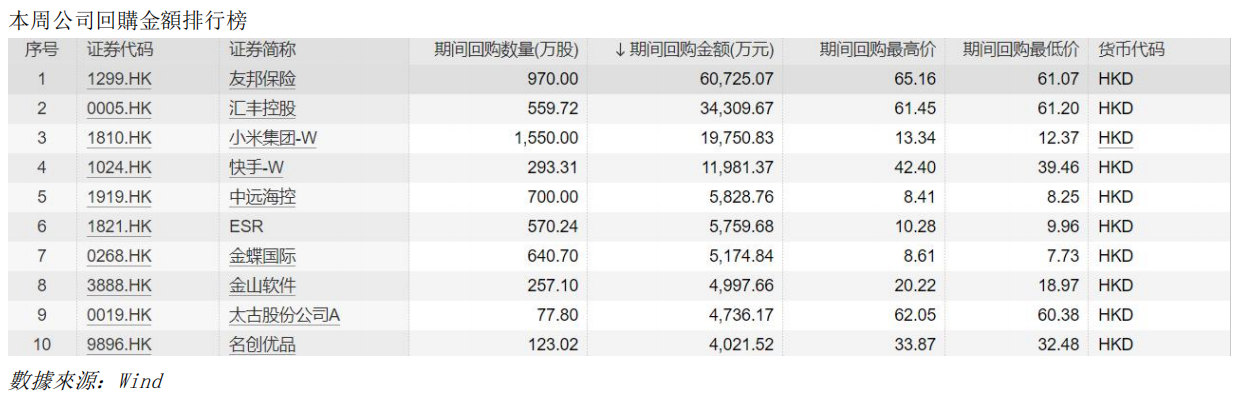Click 小米集团-W security name
The image size is (1251, 408).
point(272,138)
